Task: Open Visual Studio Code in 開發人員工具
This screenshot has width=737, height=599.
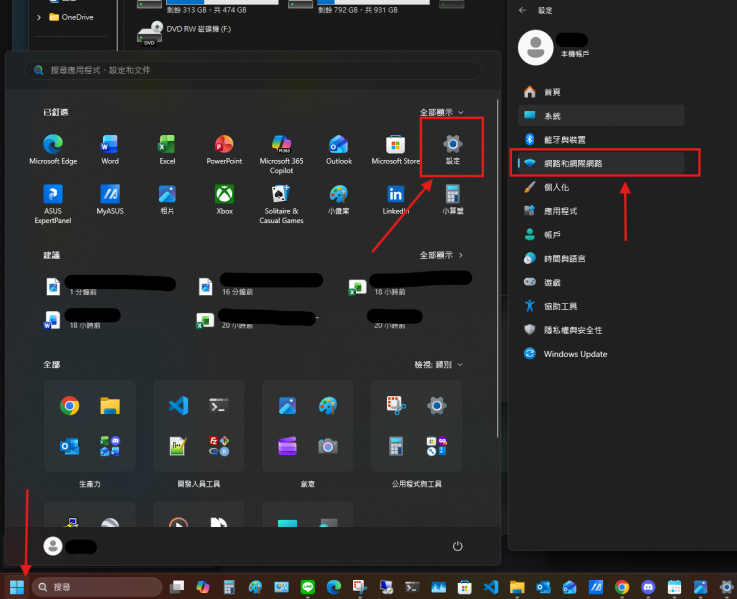Action: click(179, 405)
